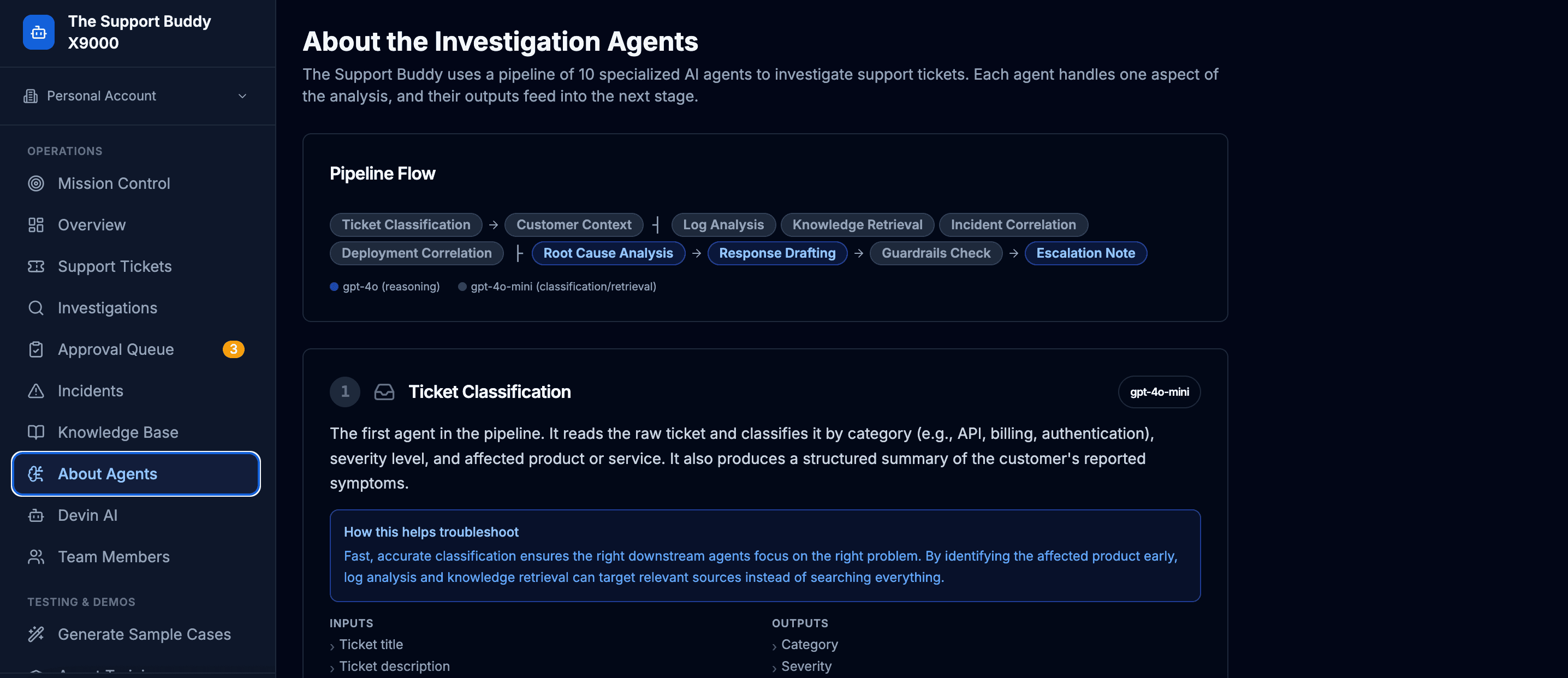Click the 'Category' output entry
Image resolution: width=1568 pixels, height=678 pixels.
click(x=810, y=645)
